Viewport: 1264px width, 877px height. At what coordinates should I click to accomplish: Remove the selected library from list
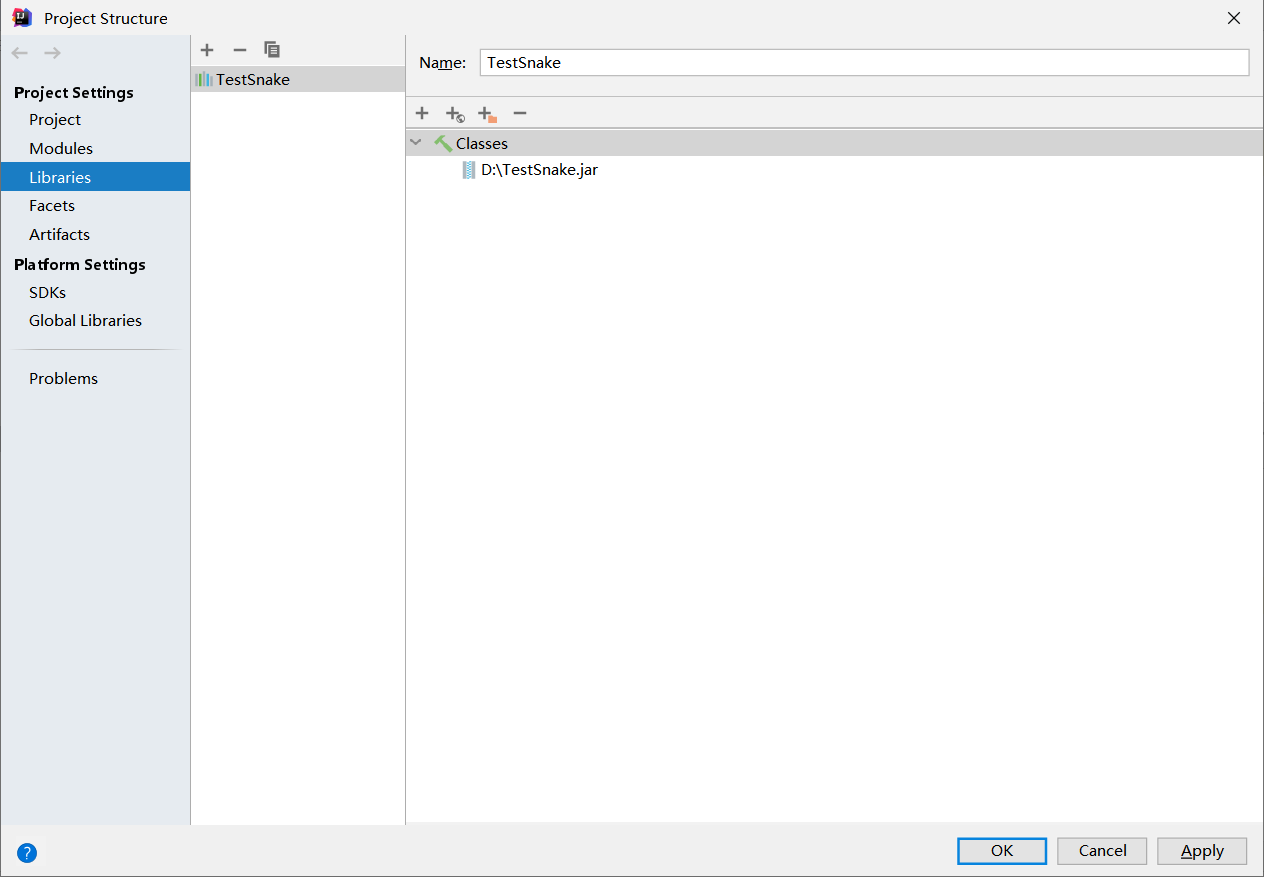(239, 50)
